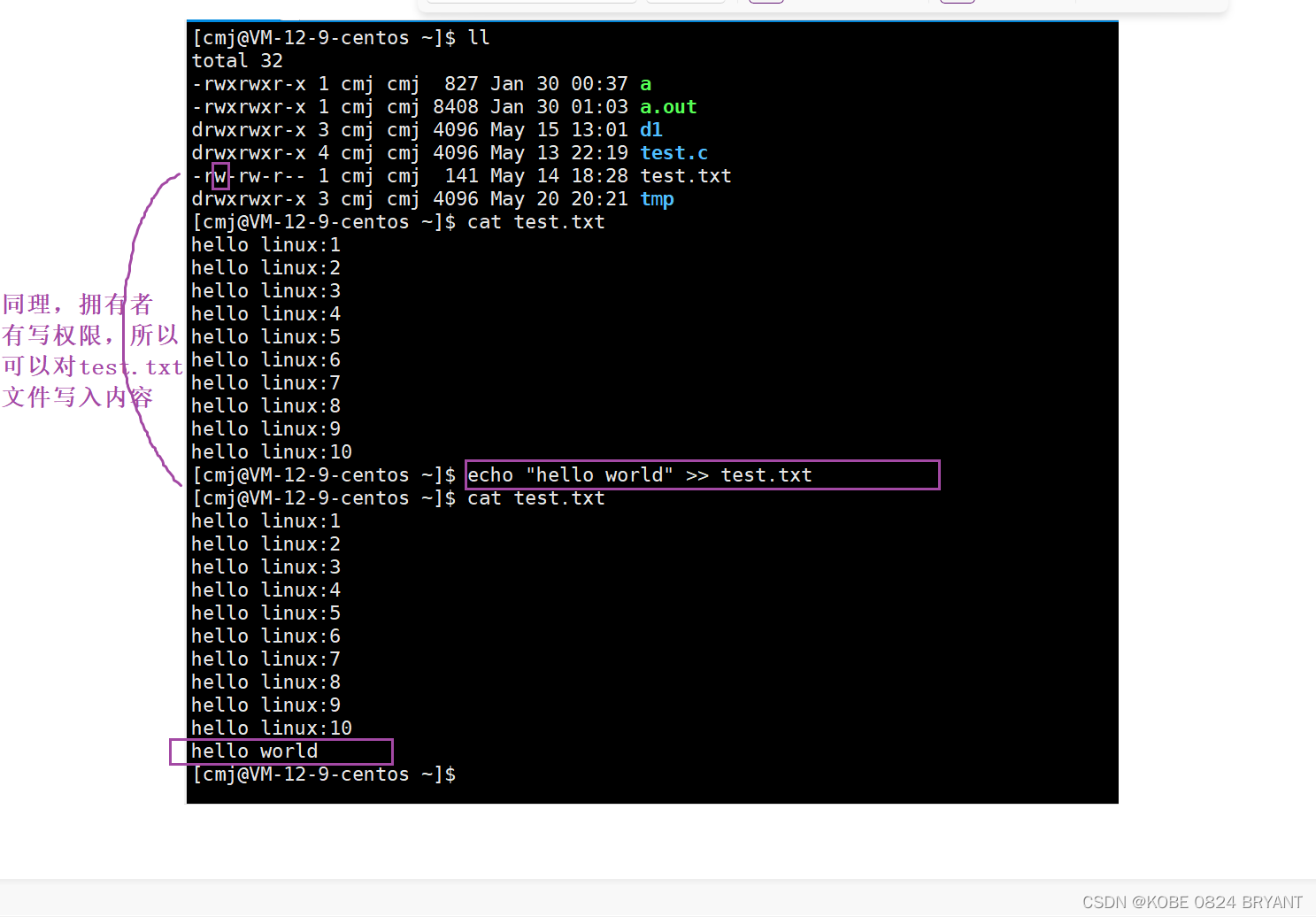Click the file size value '827'
1316x917 pixels.
[461, 83]
